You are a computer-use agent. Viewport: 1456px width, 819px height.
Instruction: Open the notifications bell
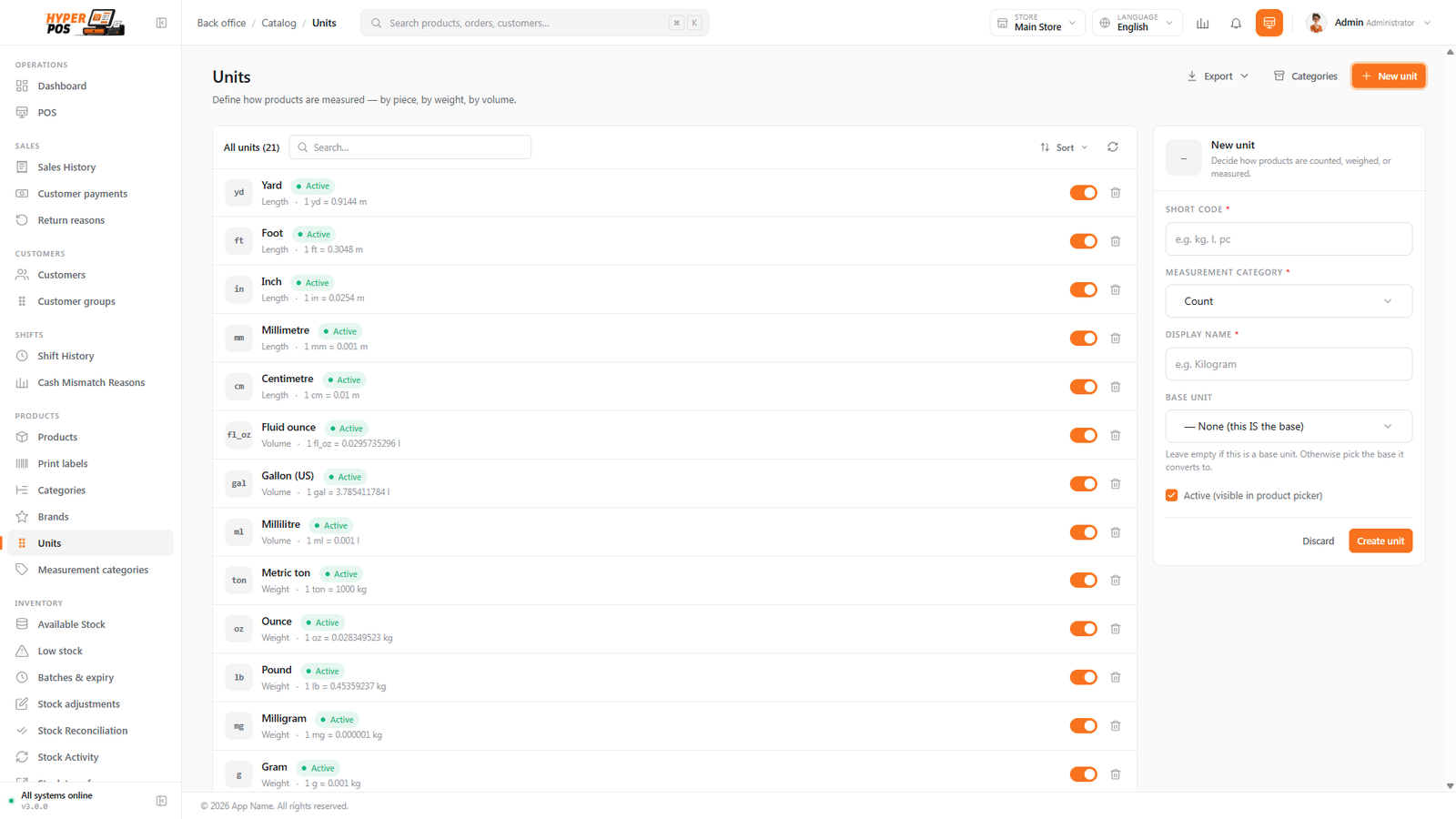(x=1236, y=24)
